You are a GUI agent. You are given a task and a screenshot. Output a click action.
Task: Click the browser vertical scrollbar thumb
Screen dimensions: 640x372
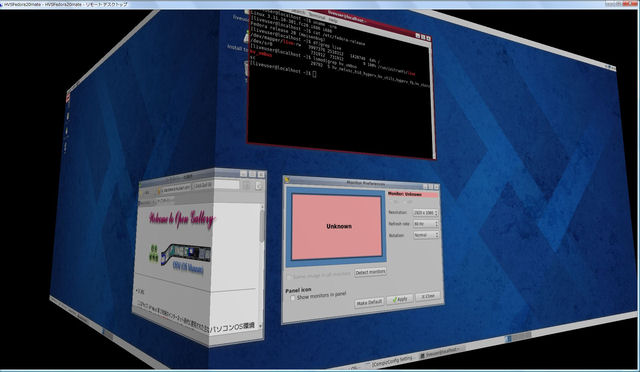(261, 227)
